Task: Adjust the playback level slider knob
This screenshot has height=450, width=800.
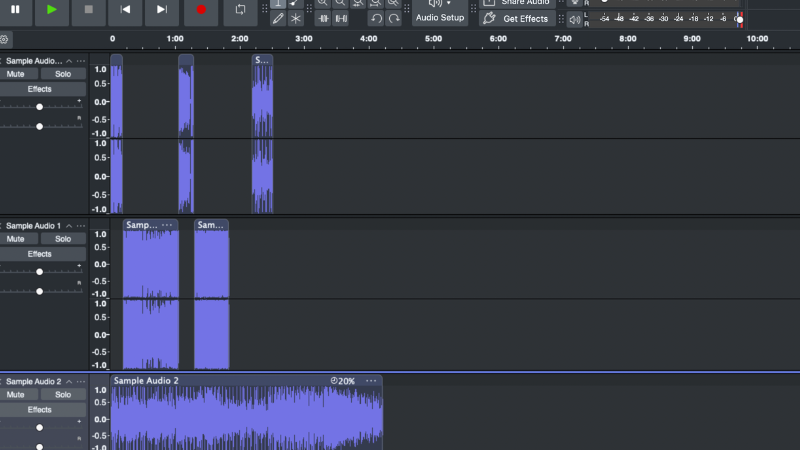Action: pyautogui.click(x=739, y=19)
